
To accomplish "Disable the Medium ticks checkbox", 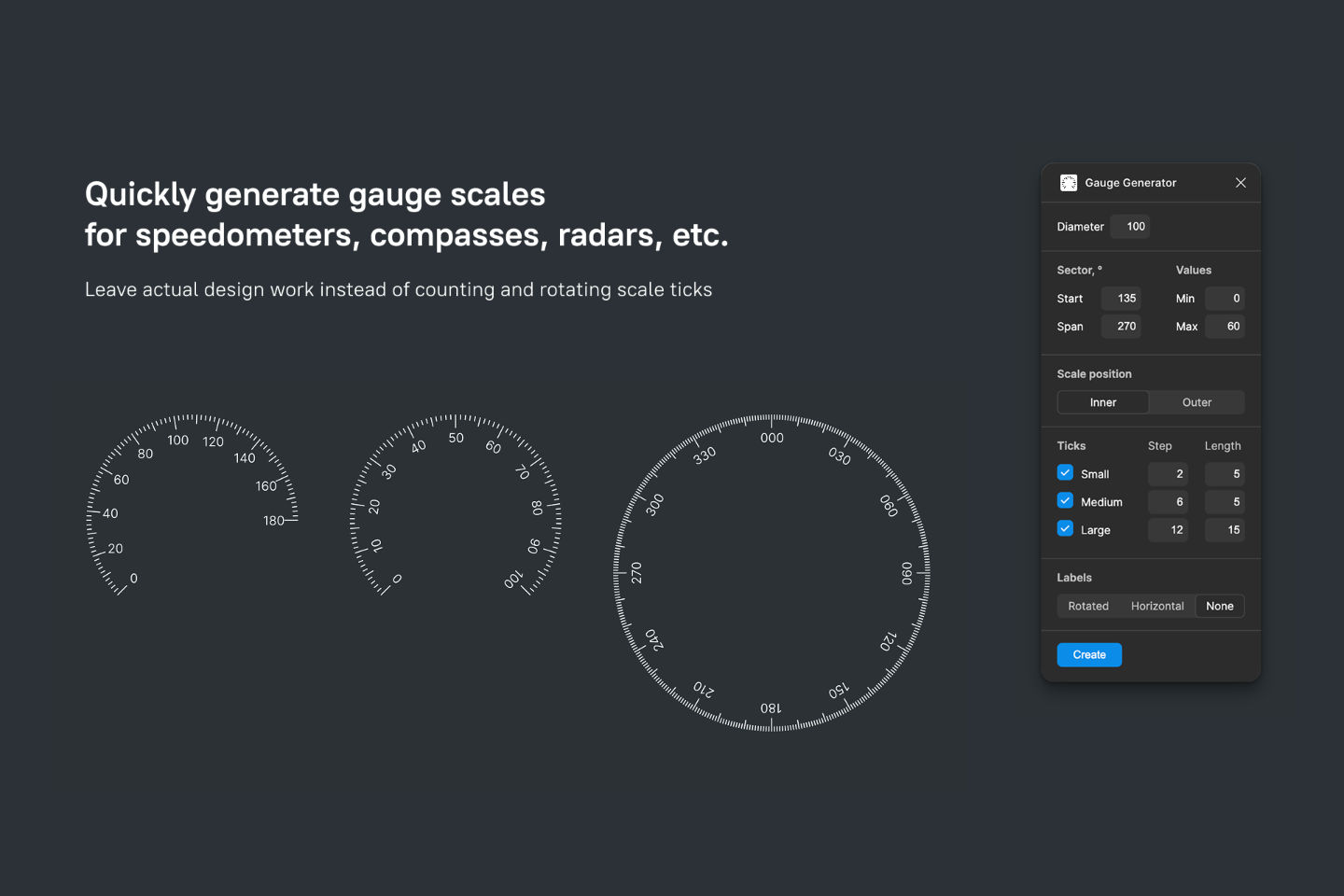I will 1065,501.
